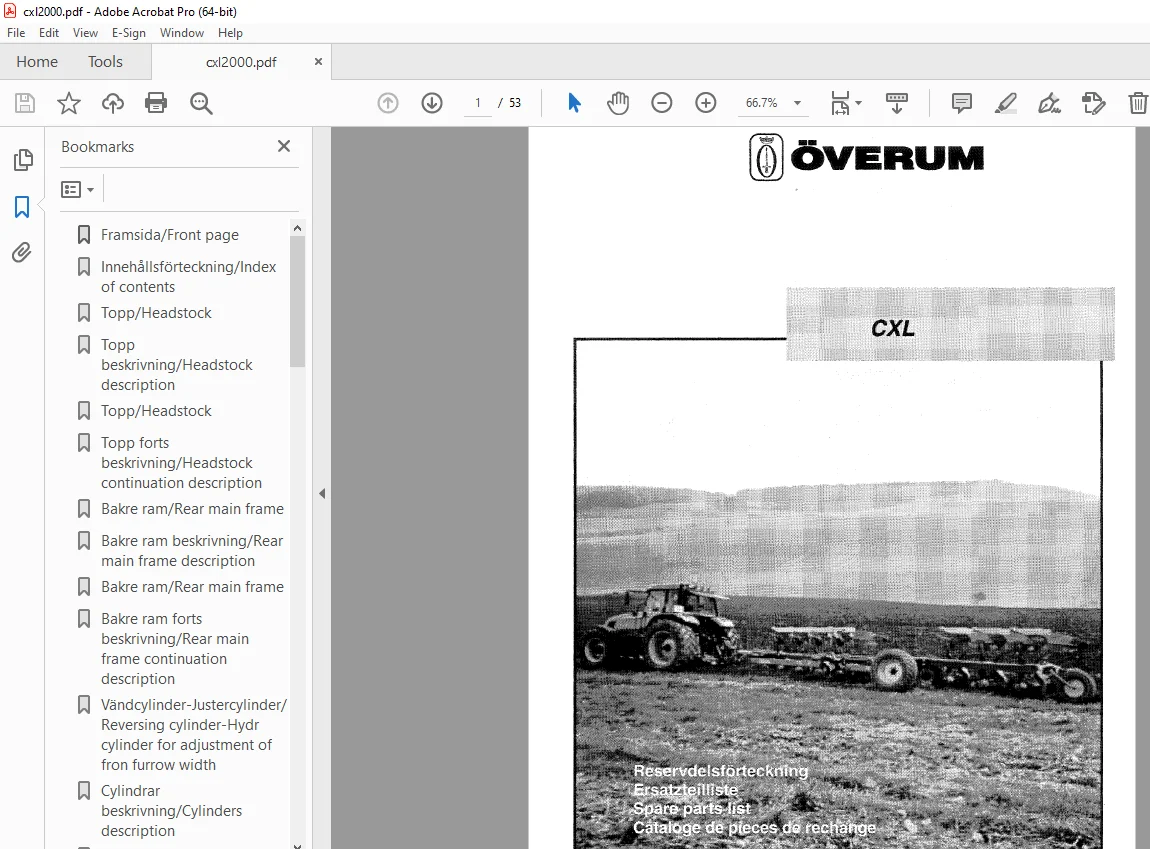This screenshot has width=1150, height=849.
Task: Select the cxl2000.pdf document tab
Action: pyautogui.click(x=241, y=62)
